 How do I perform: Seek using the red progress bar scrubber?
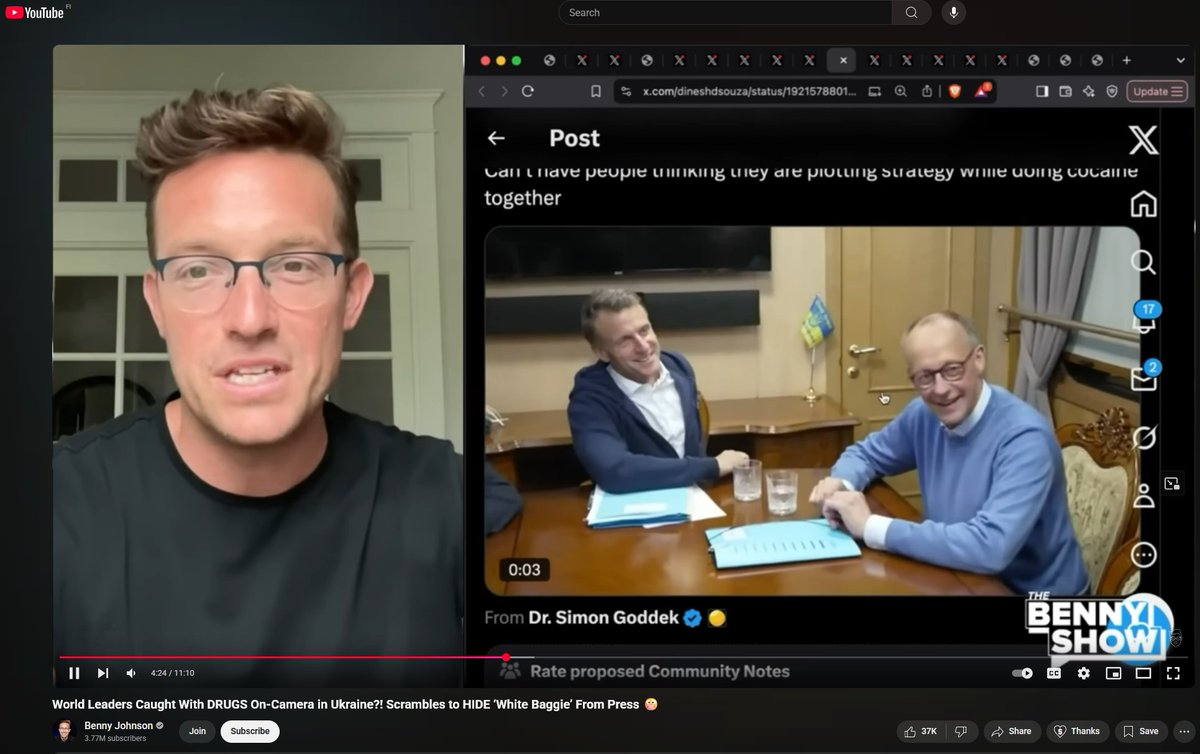pyautogui.click(x=506, y=657)
